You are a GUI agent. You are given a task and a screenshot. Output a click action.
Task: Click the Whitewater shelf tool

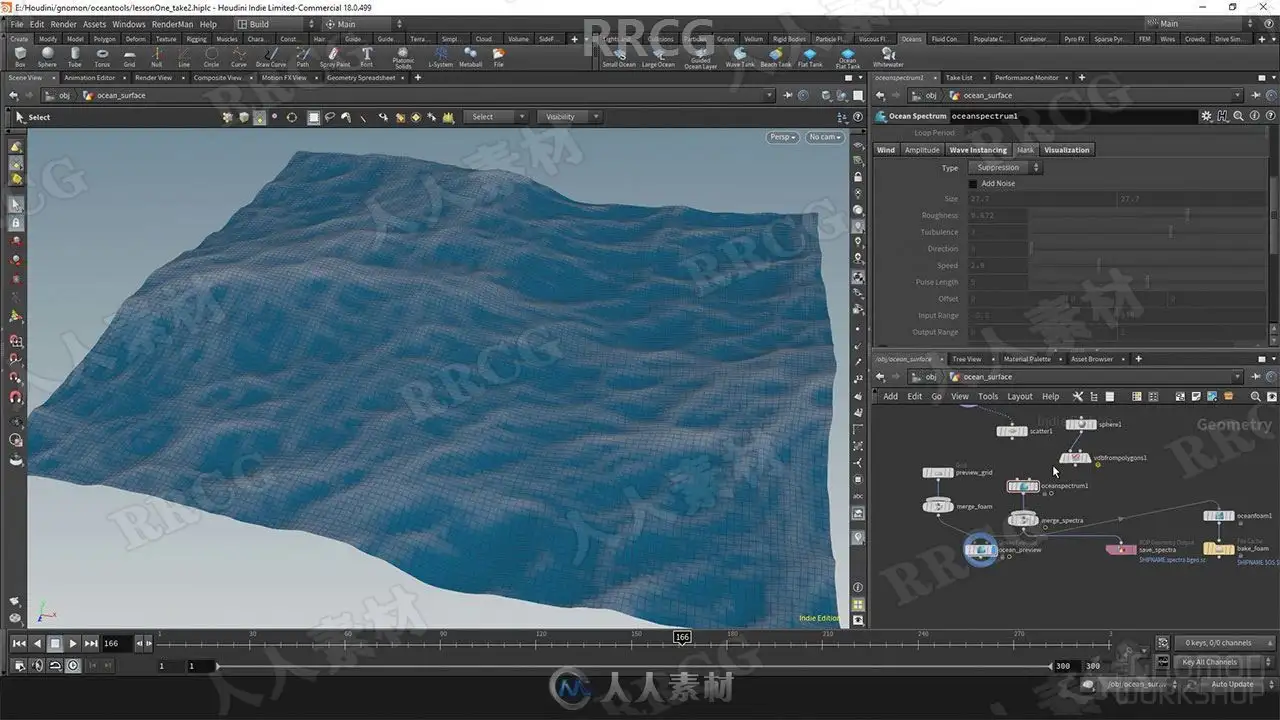[x=888, y=57]
